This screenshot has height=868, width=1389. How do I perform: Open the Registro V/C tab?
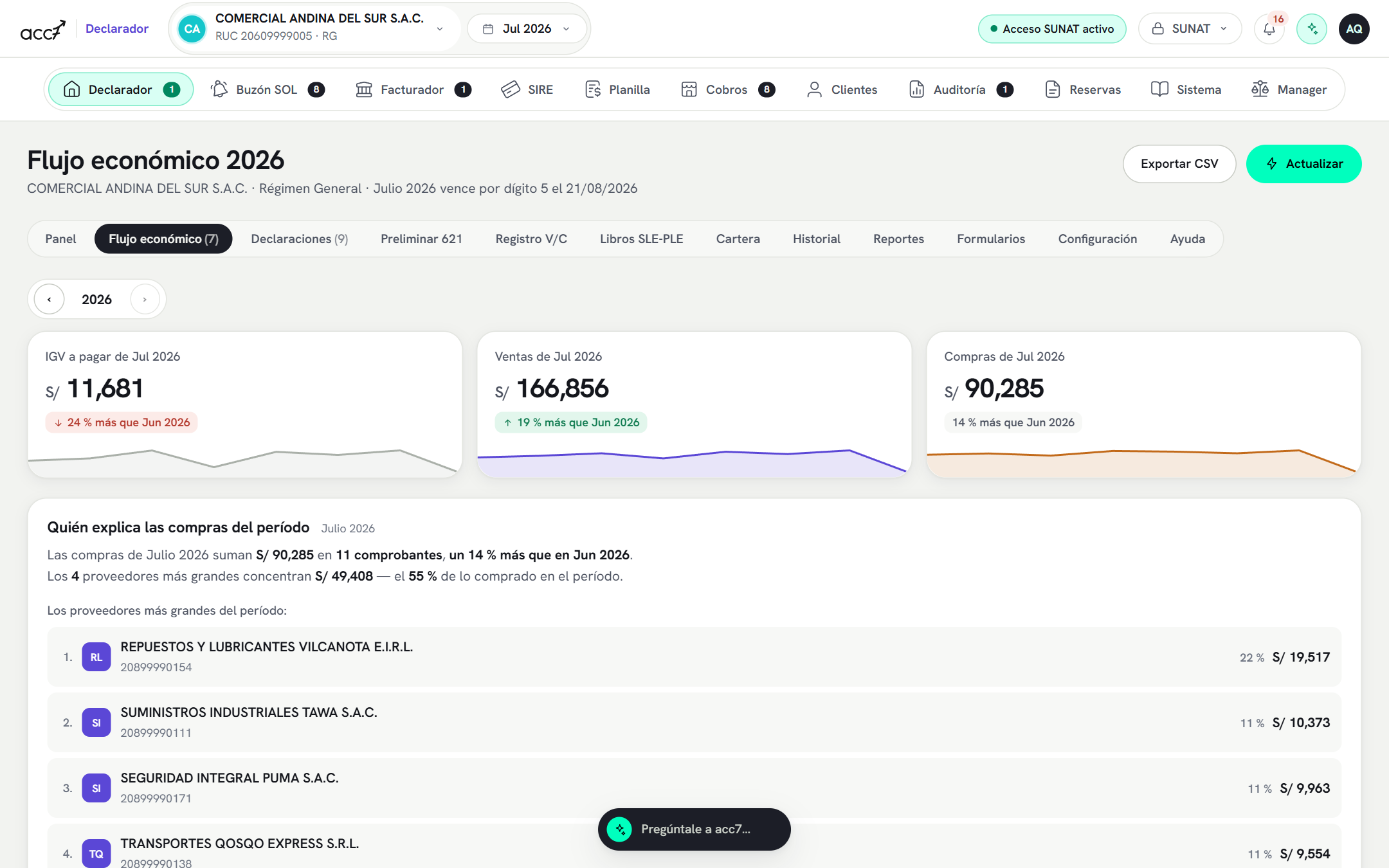531,239
